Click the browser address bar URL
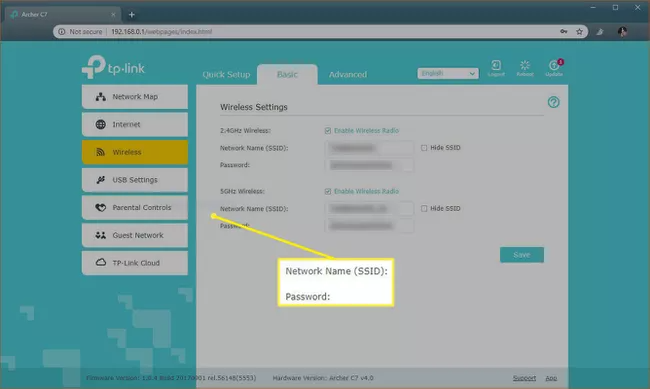The width and height of the screenshot is (650, 389). click(162, 32)
